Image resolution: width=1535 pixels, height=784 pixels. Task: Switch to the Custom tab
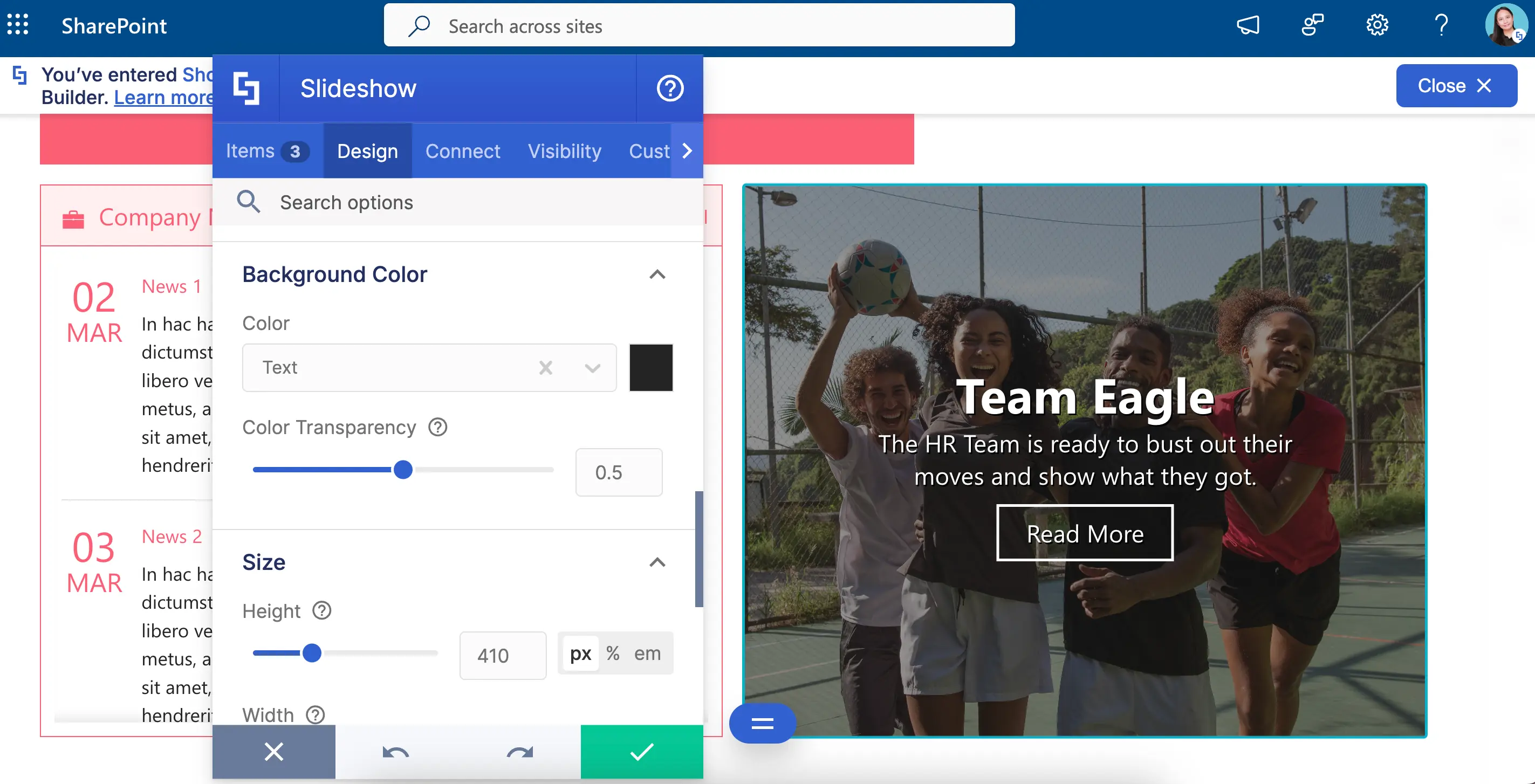649,151
